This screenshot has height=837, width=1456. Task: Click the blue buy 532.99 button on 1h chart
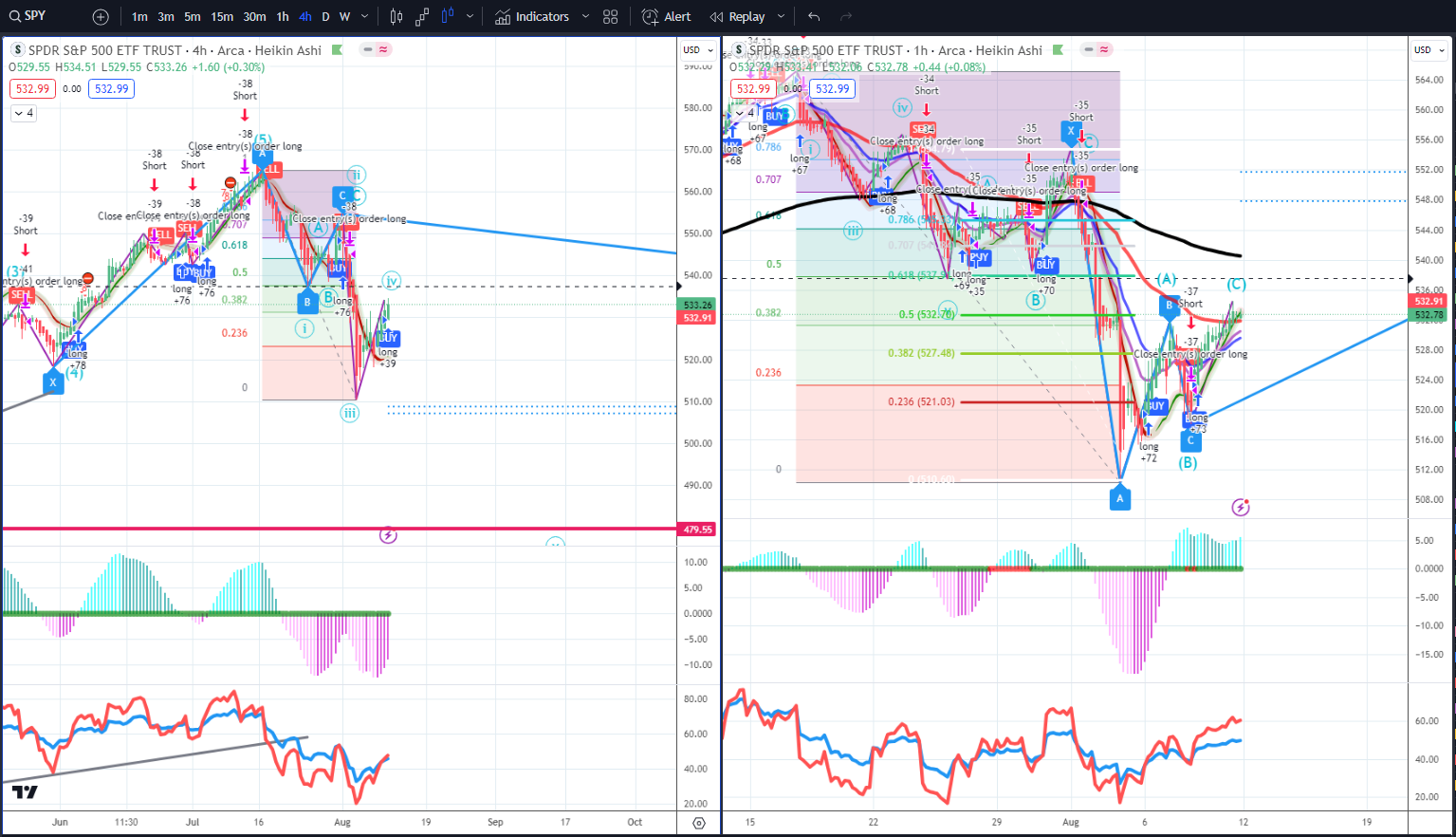(x=832, y=88)
